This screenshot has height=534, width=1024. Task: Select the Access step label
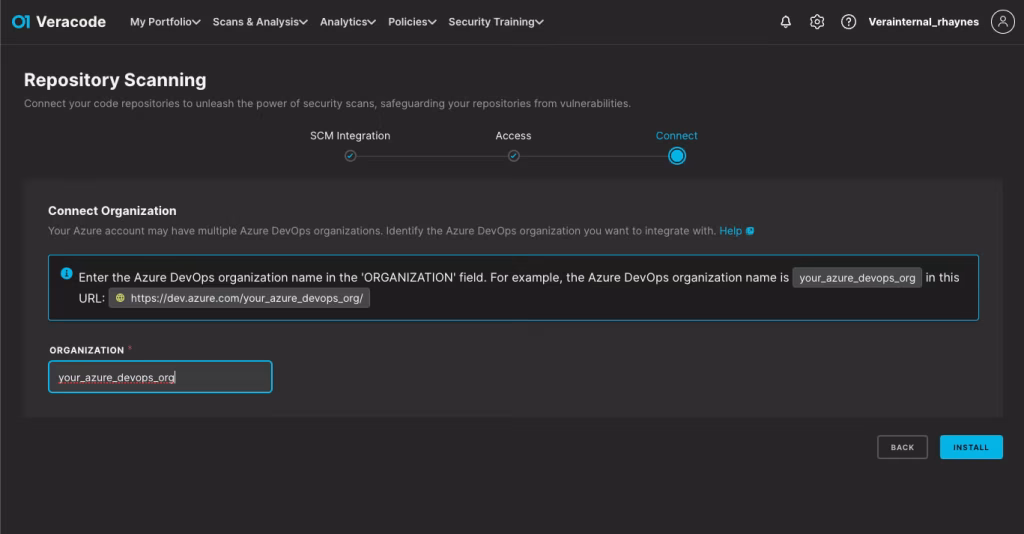[x=513, y=136]
